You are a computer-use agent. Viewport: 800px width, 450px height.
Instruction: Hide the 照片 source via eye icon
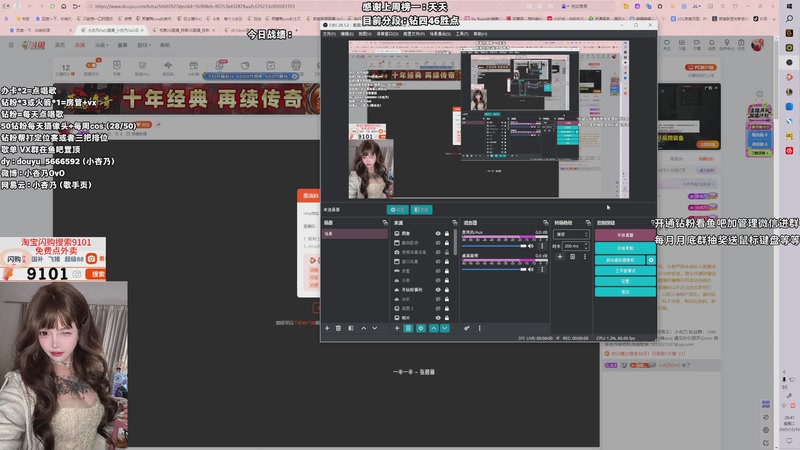click(438, 317)
